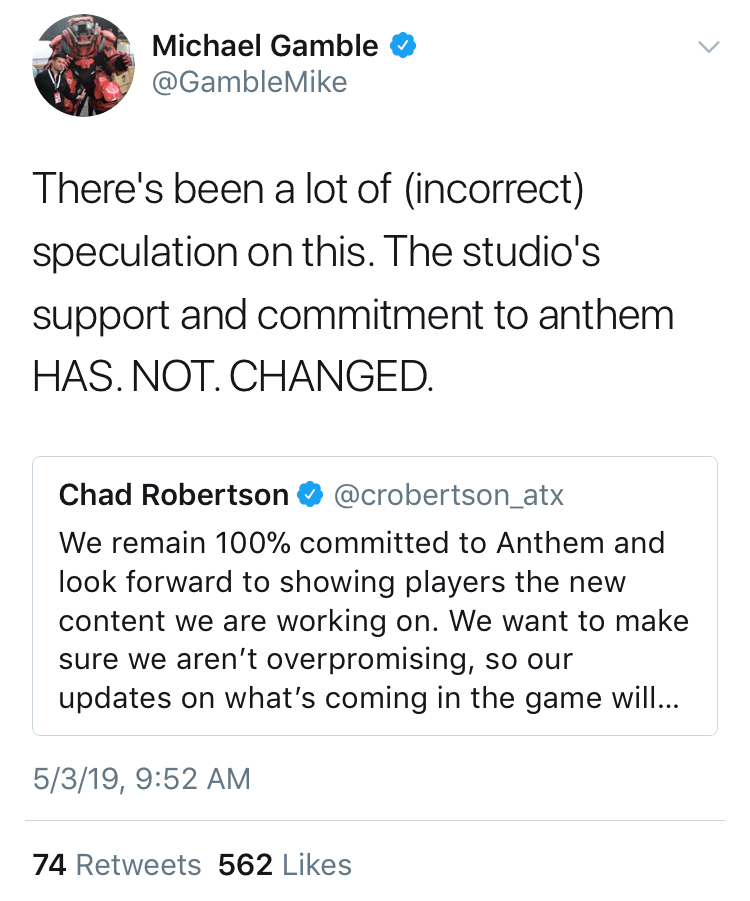View the 74 Retweets list
Image resolution: width=750 pixels, height=901 pixels.
(x=117, y=865)
